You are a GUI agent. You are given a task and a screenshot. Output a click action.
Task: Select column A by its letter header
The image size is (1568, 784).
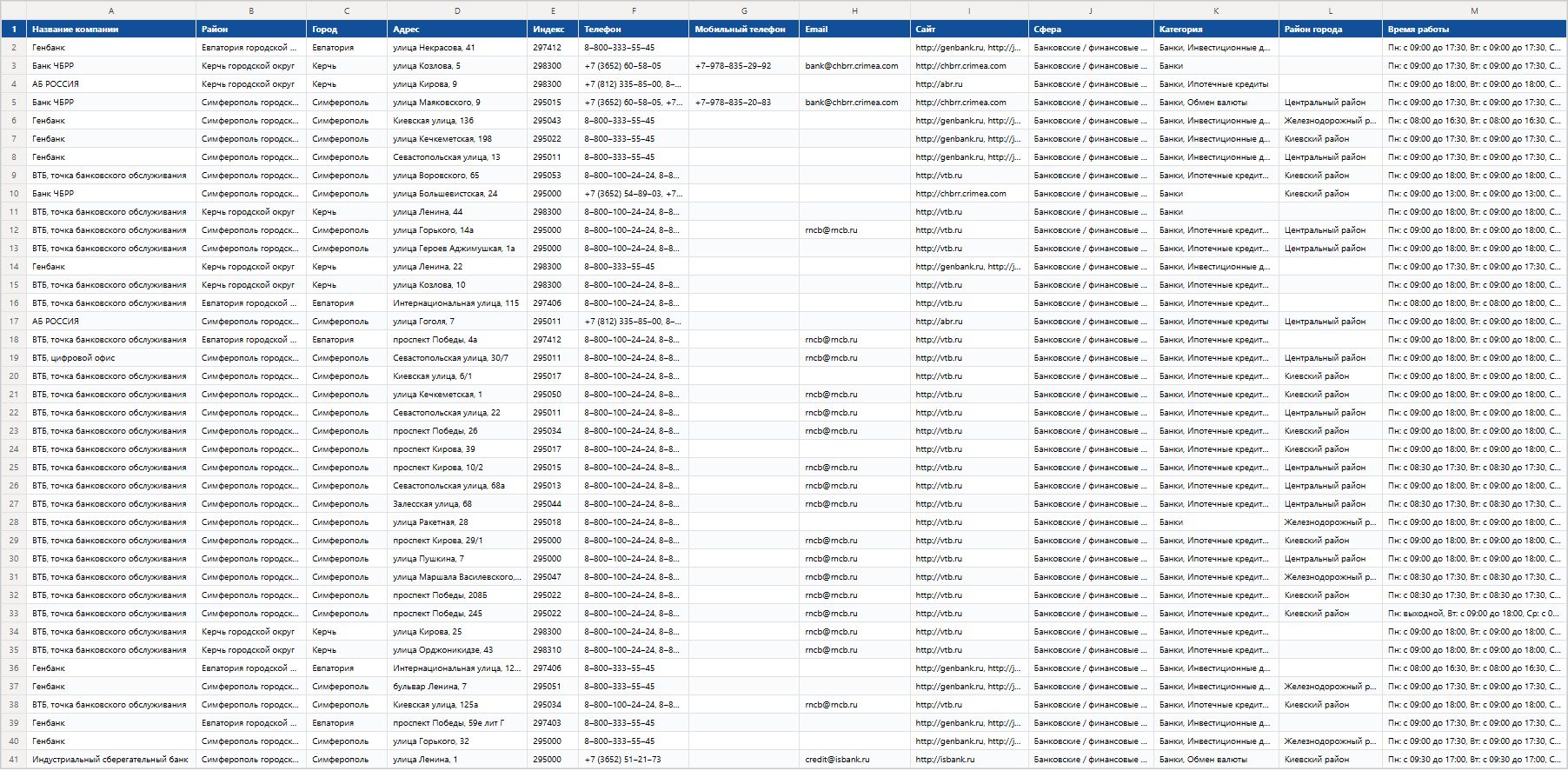click(x=111, y=10)
